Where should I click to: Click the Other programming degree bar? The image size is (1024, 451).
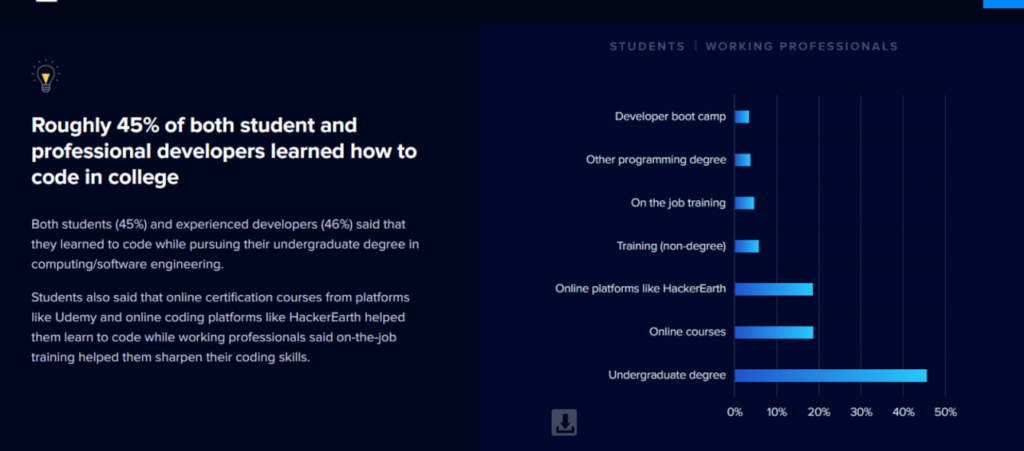coord(743,160)
